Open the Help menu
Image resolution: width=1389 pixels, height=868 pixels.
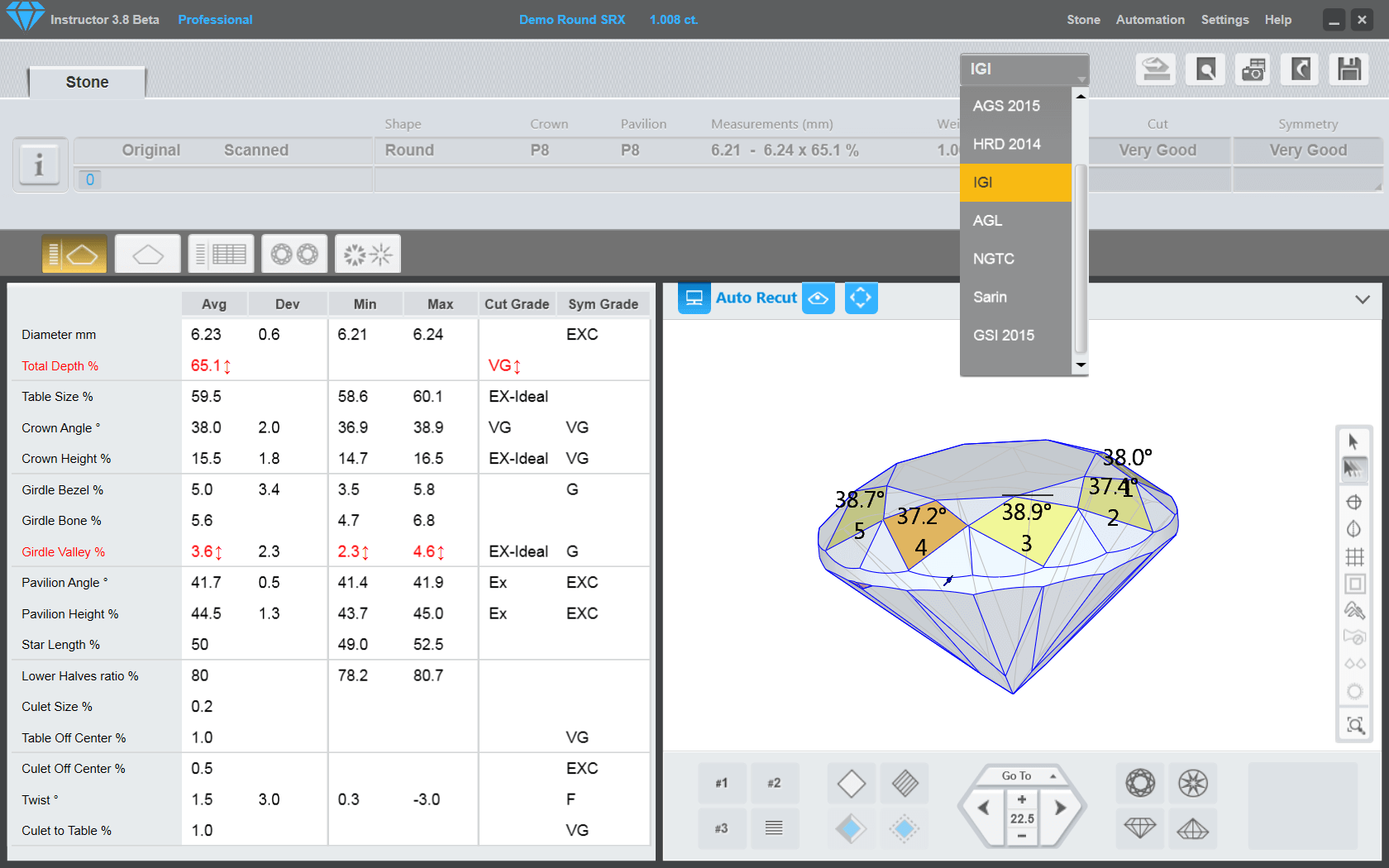coord(1277,20)
